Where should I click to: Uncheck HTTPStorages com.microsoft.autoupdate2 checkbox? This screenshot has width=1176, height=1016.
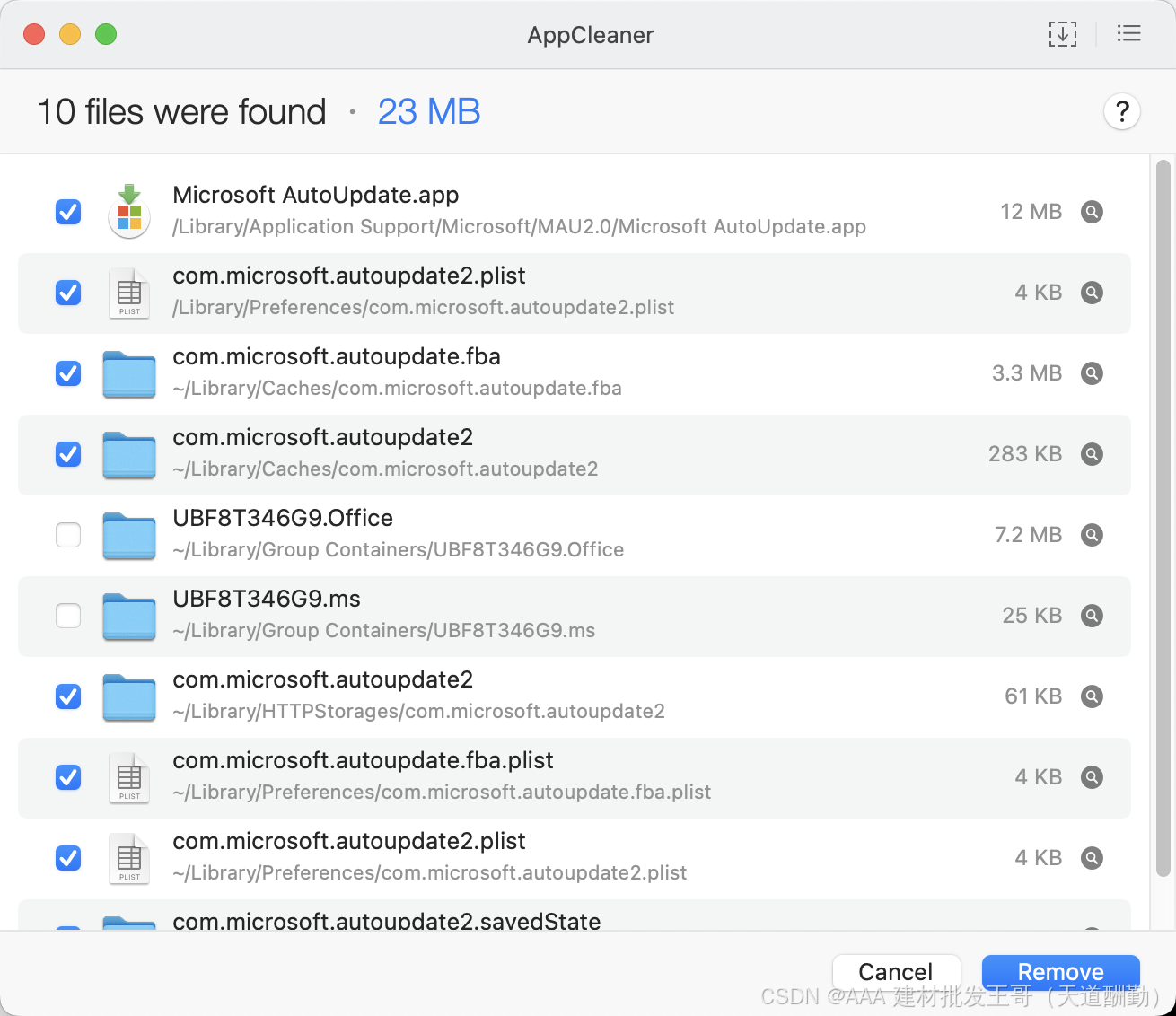(x=68, y=696)
